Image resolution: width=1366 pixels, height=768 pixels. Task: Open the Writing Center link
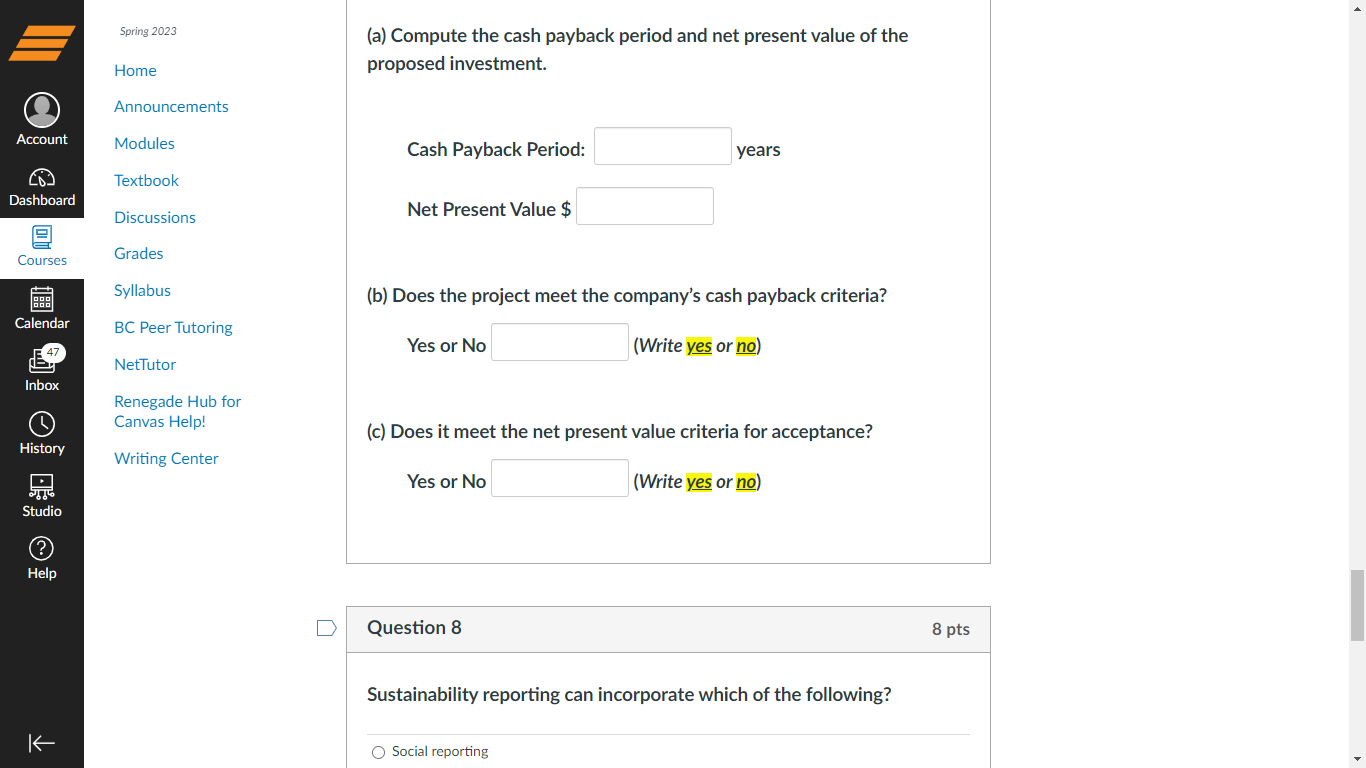tap(166, 458)
